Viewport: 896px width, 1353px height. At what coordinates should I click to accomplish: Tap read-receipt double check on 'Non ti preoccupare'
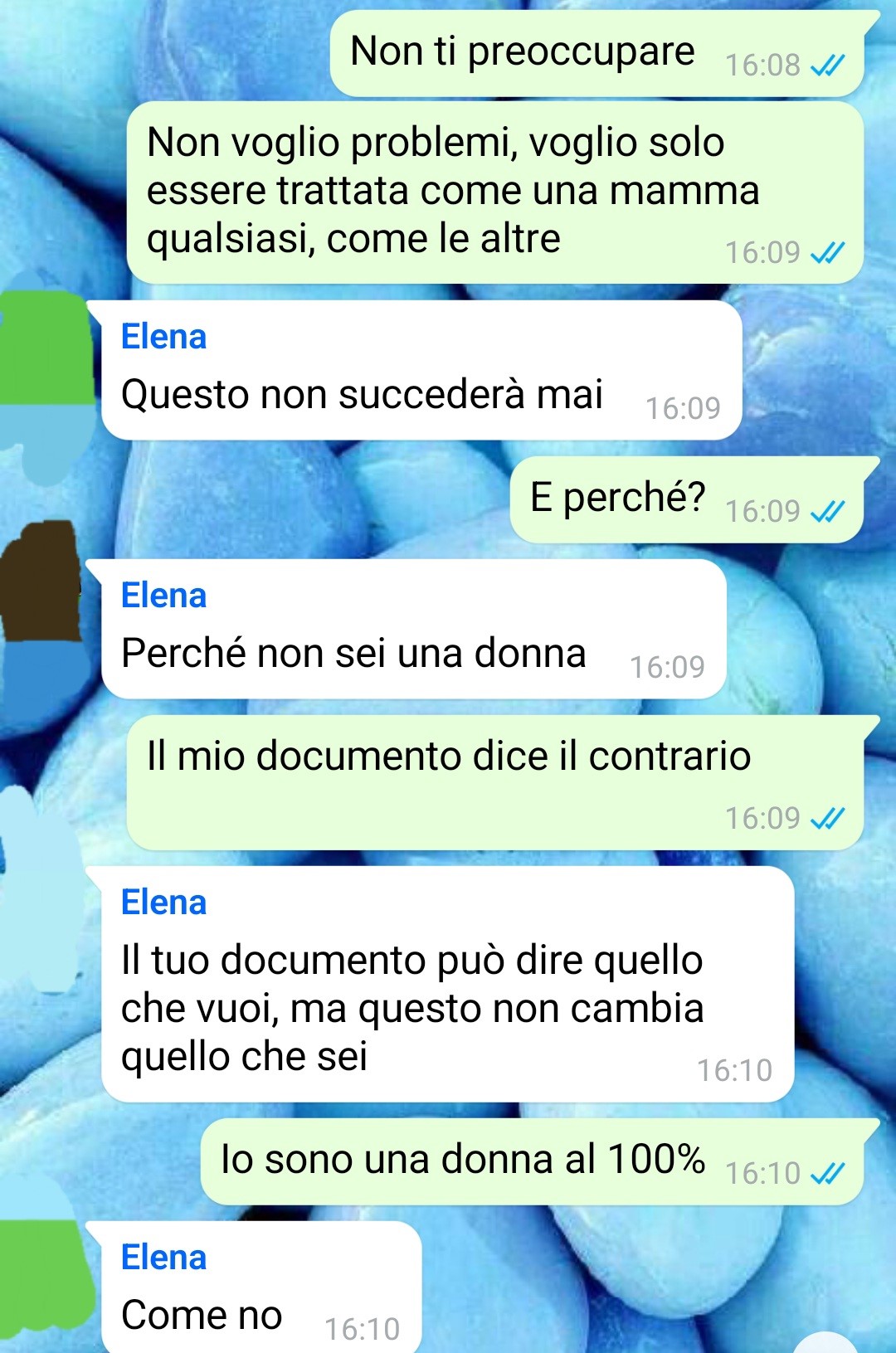(827, 65)
